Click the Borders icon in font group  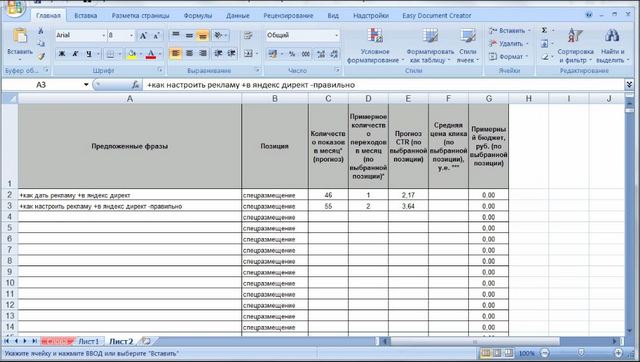tap(110, 54)
